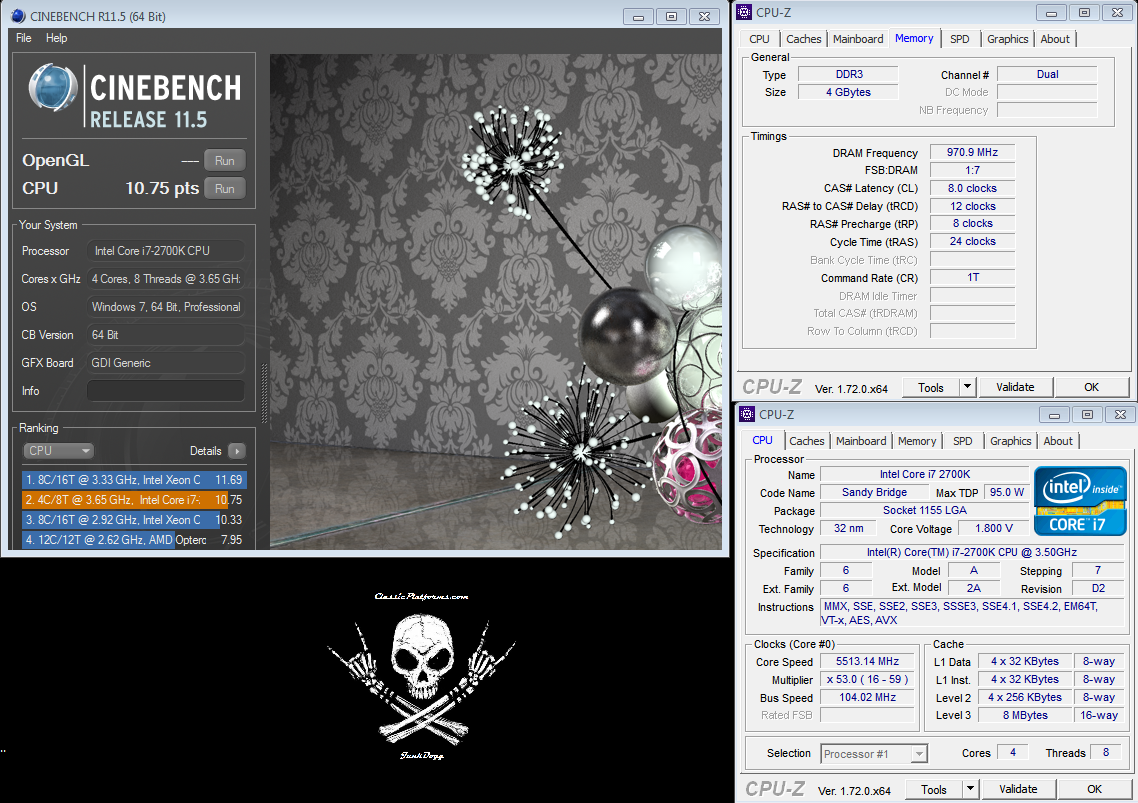The image size is (1138, 803).
Task: Select ranking entry 4C/8T @ 3.65 GHz Core i7
Action: [x=134, y=500]
